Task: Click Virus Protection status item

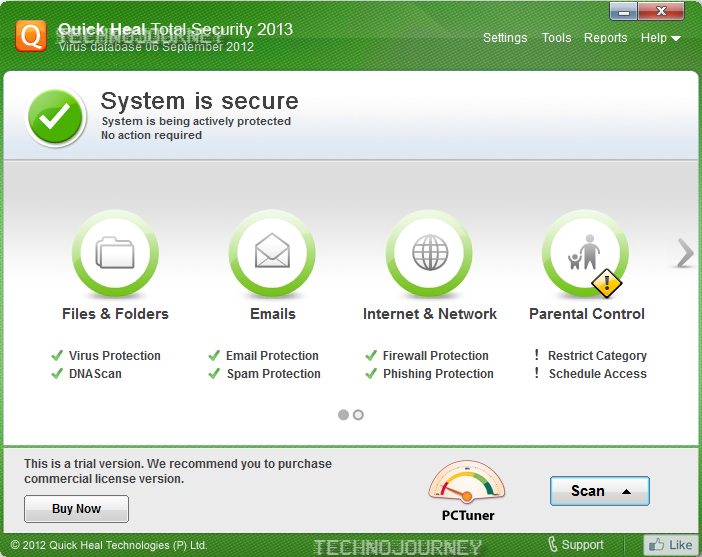Action: [x=106, y=356]
